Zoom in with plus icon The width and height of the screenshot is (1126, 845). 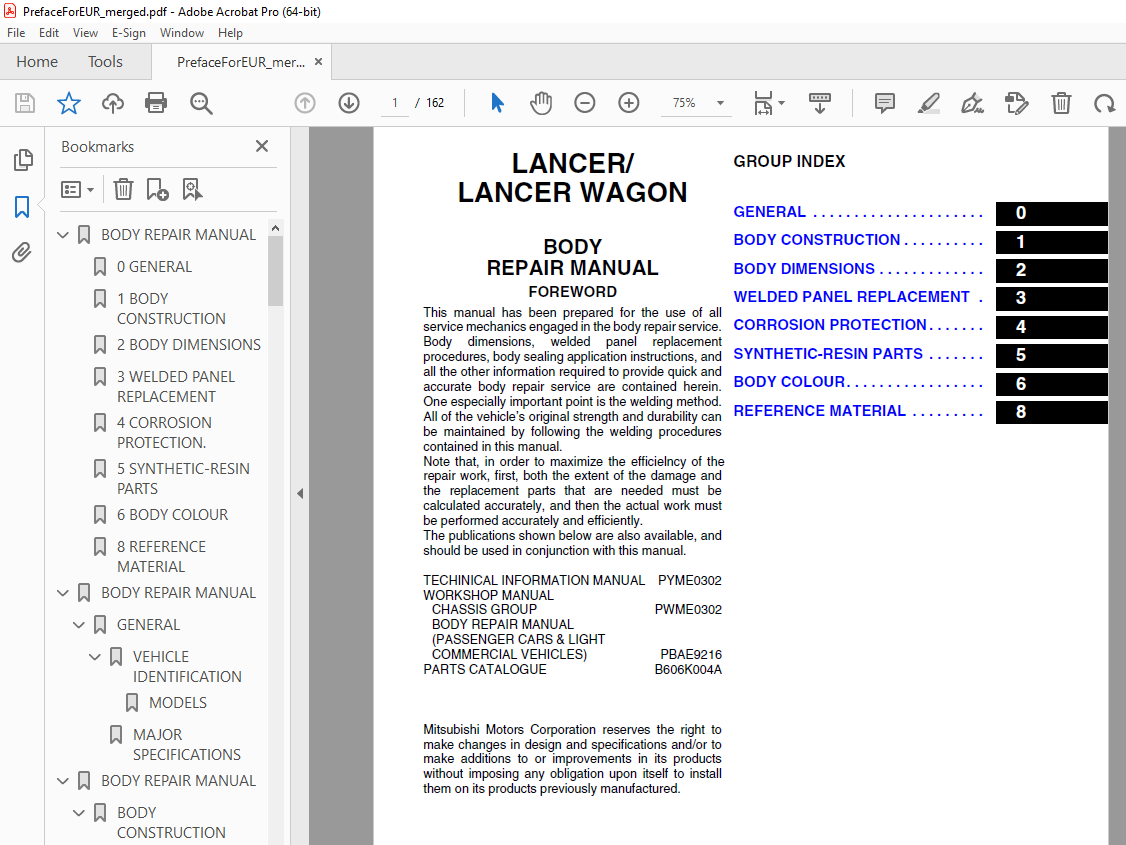(x=629, y=103)
